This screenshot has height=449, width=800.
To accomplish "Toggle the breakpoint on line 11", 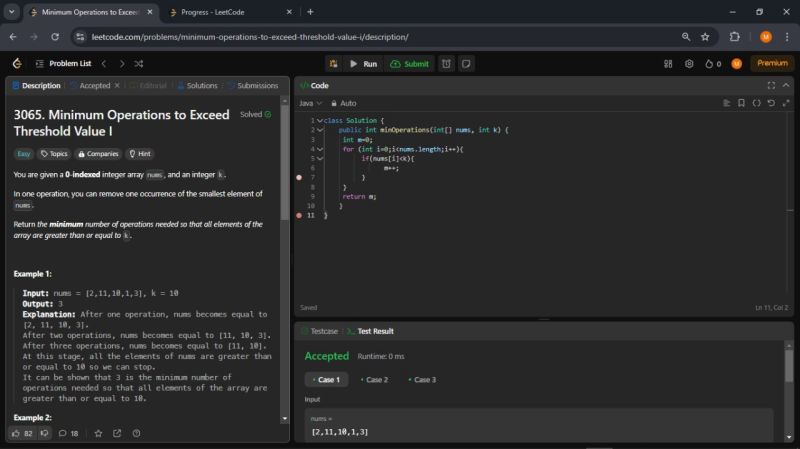I will point(299,215).
